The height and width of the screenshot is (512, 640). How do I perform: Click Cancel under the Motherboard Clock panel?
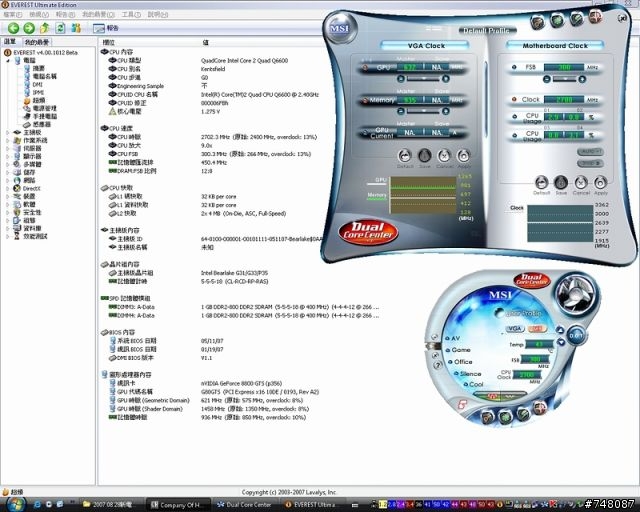point(581,185)
